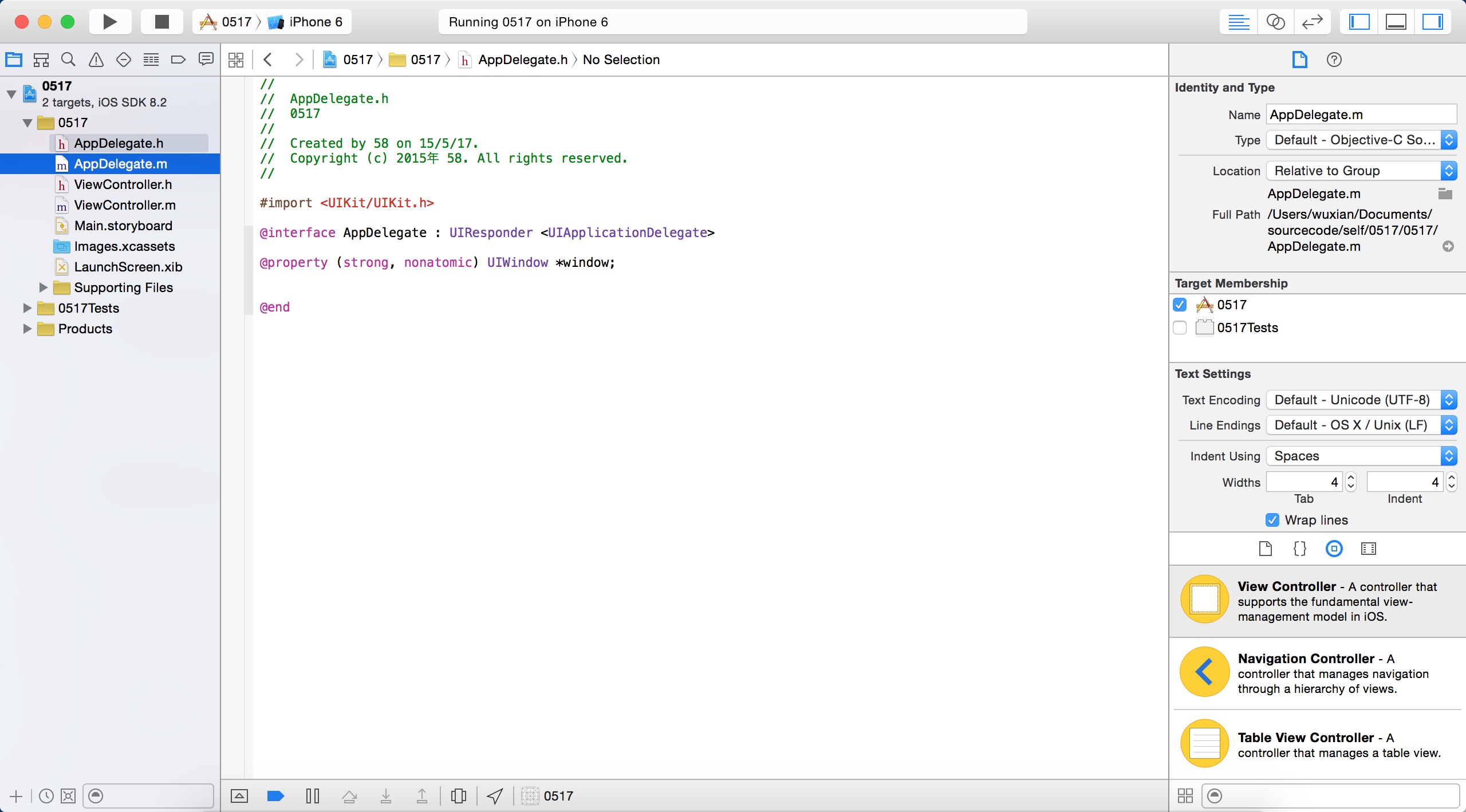
Task: Open the file Type dropdown
Action: [x=1361, y=140]
